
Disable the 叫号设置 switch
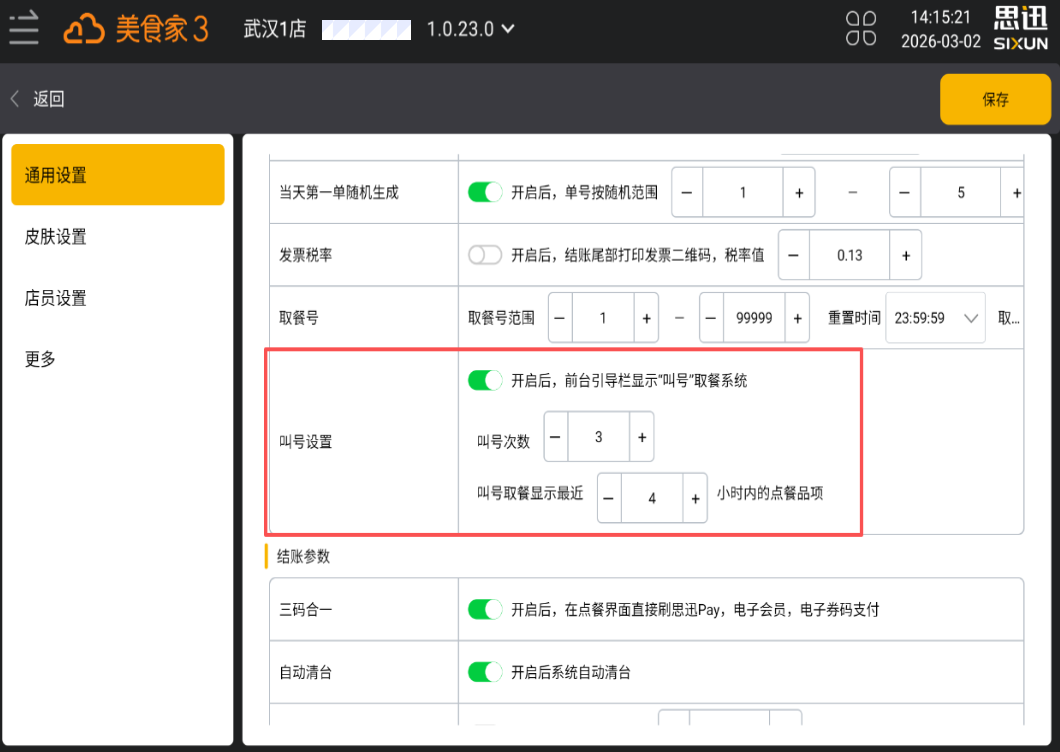point(485,380)
